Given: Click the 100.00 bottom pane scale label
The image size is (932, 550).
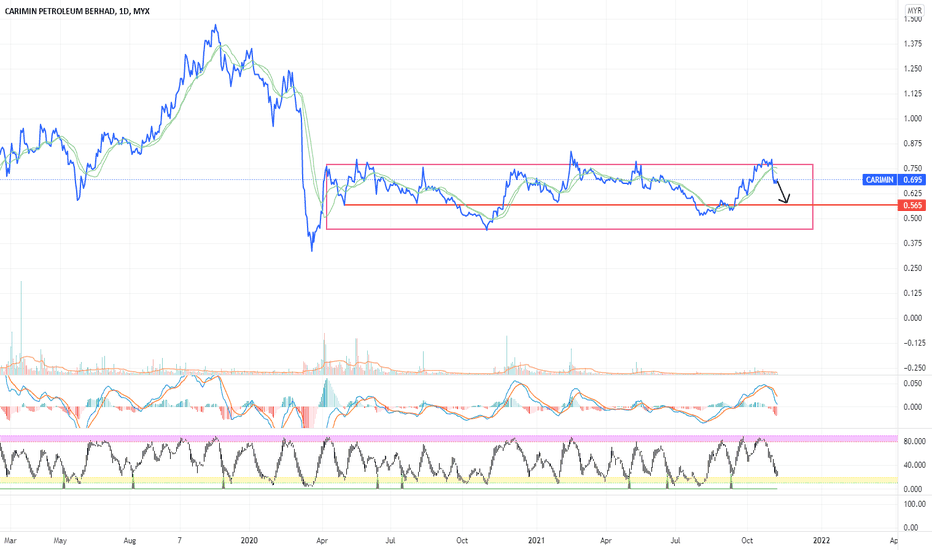Looking at the screenshot, I should tap(914, 504).
